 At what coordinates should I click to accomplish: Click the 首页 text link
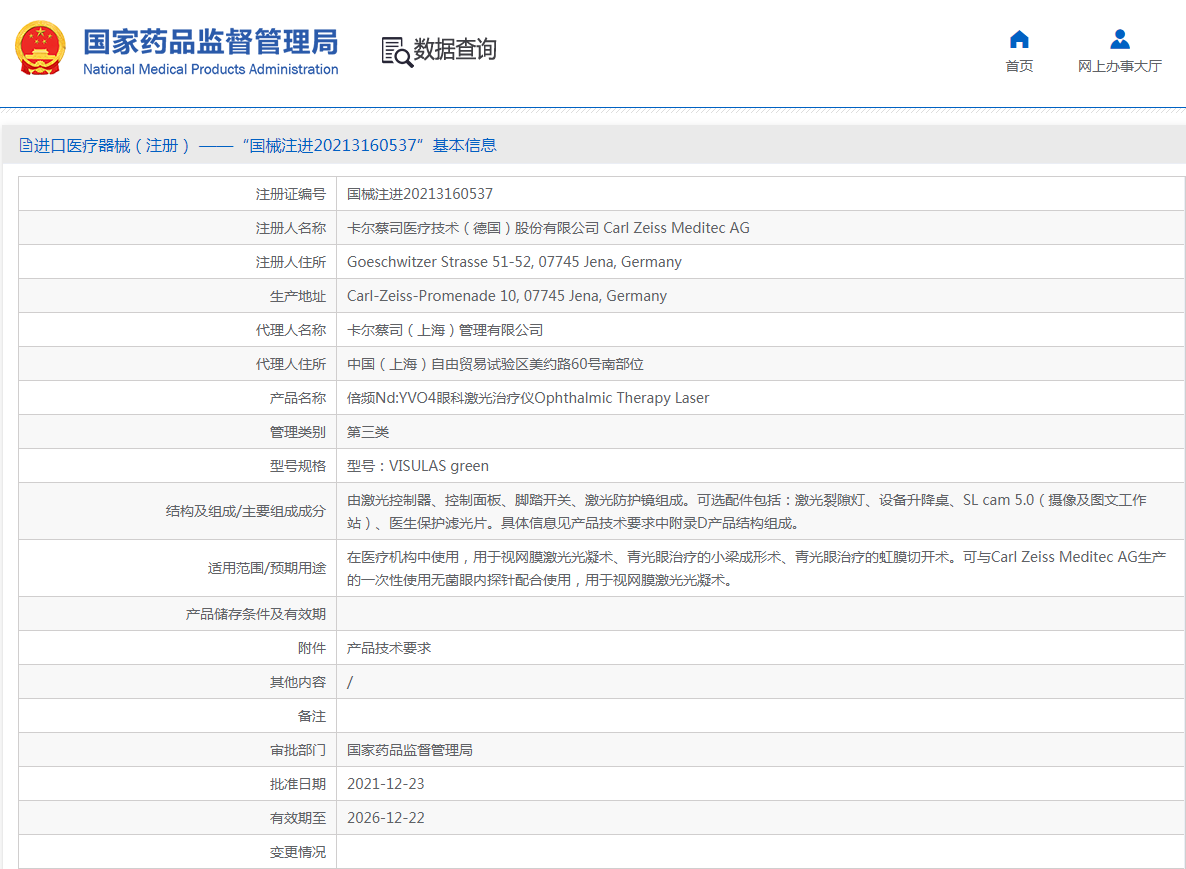click(x=1019, y=67)
